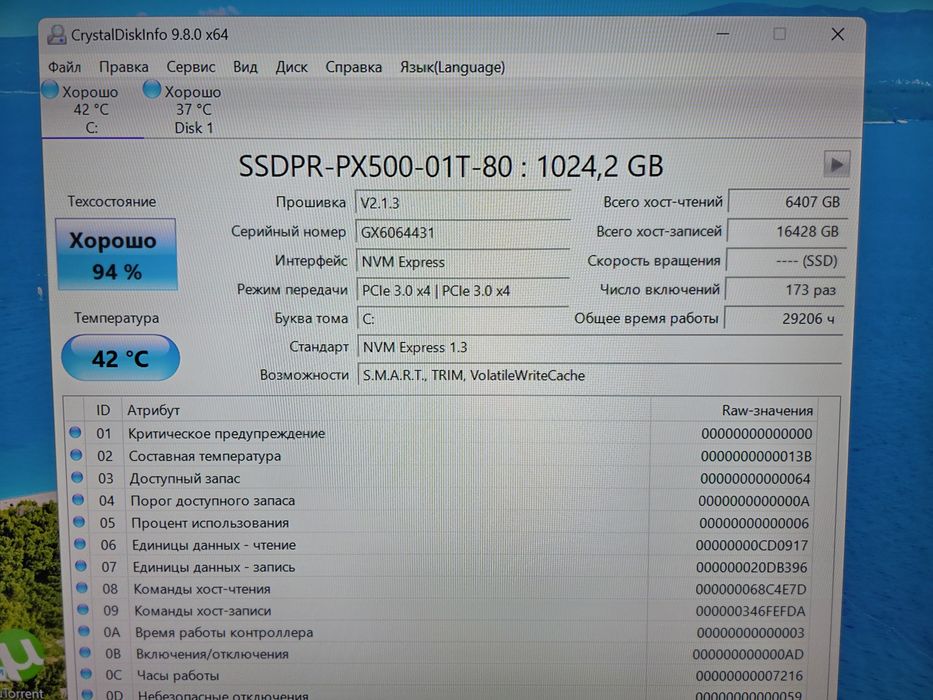The image size is (933, 700).
Task: Select row 0B Включения/отключения
Action: (x=441, y=654)
